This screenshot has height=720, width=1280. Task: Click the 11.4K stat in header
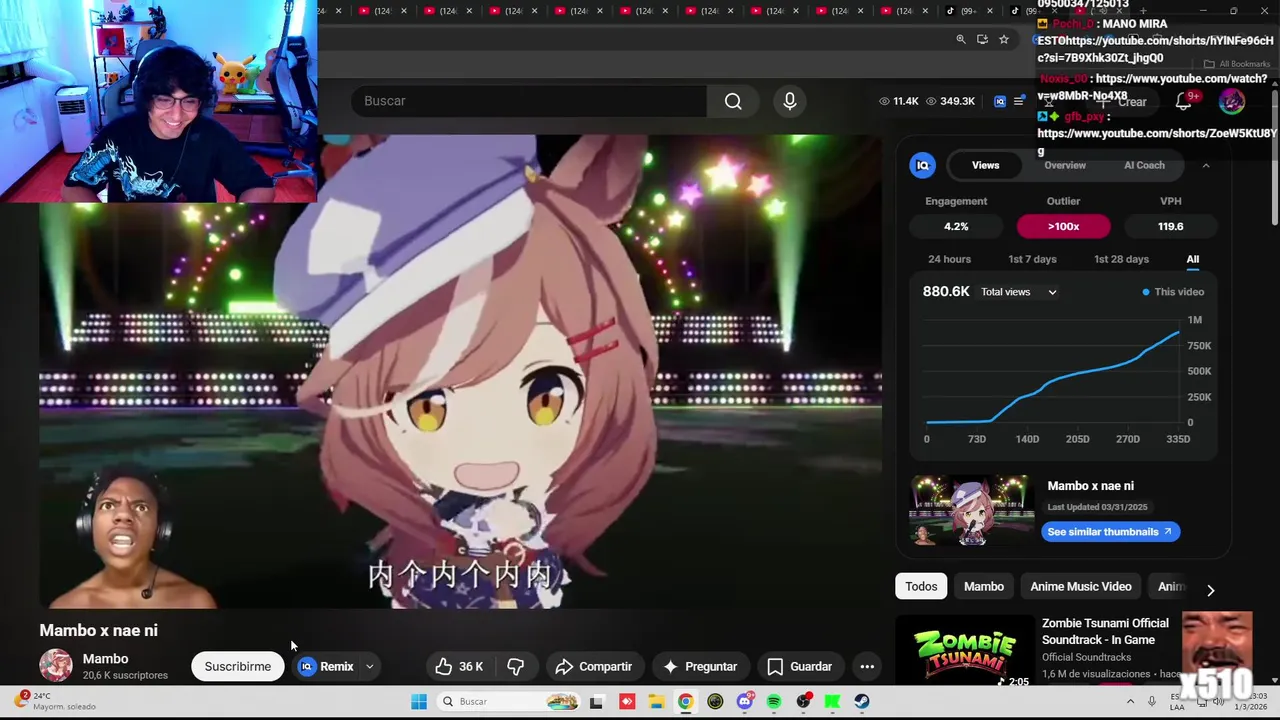coord(898,101)
